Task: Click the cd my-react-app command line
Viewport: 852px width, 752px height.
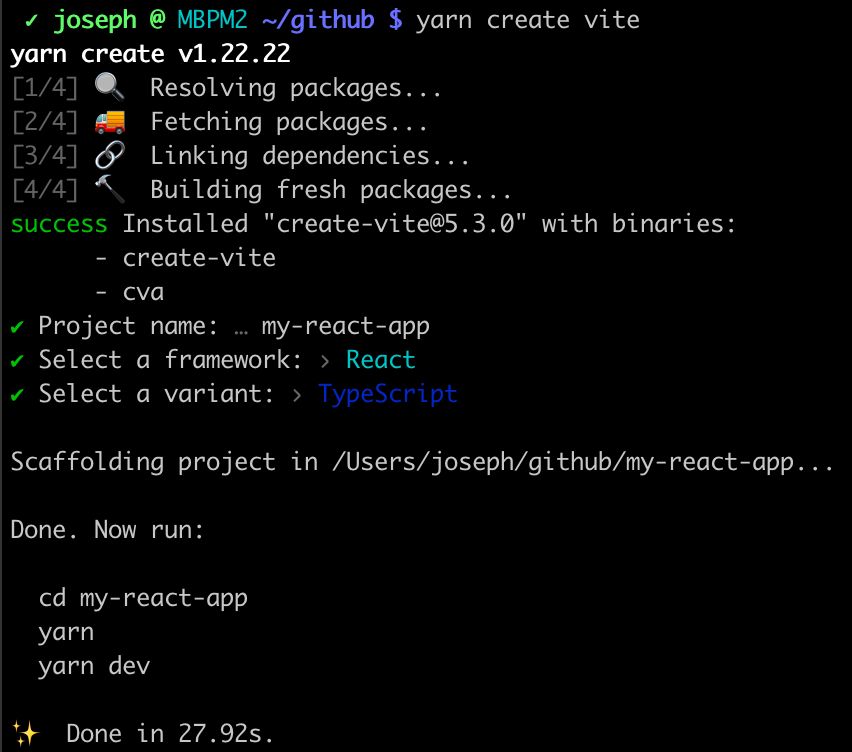Action: point(143,598)
